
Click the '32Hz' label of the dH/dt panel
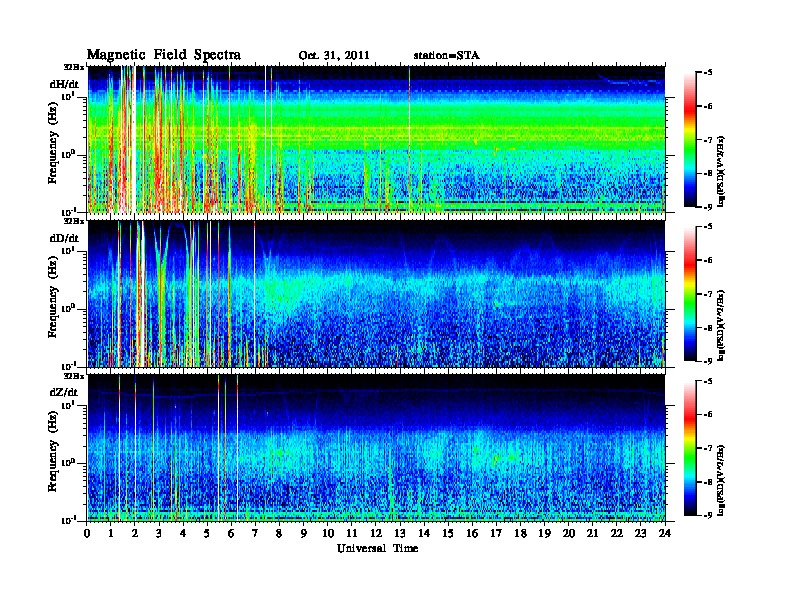[x=73, y=67]
